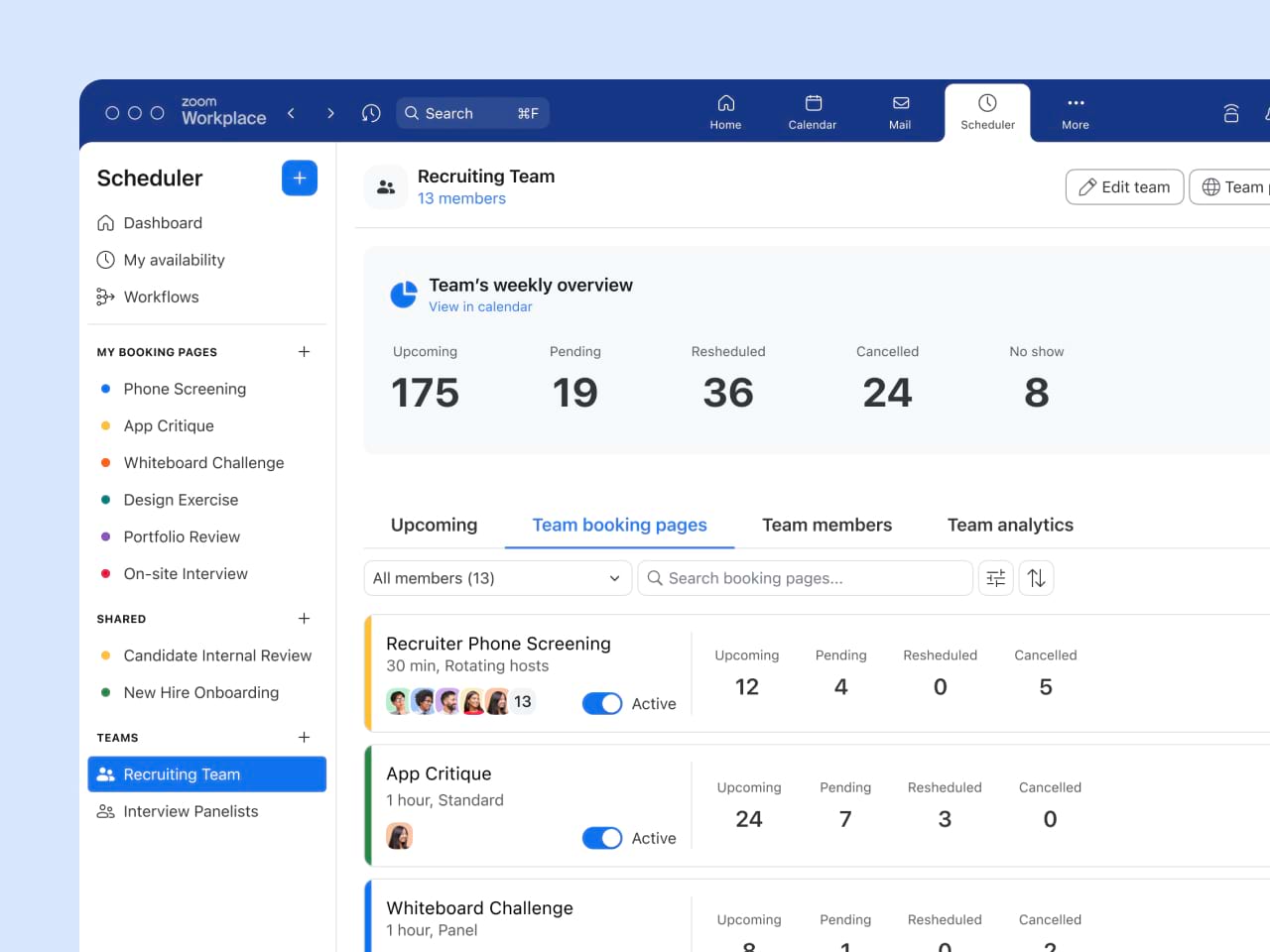The image size is (1270, 952).
Task: Open the history clock icon
Action: pos(371,113)
